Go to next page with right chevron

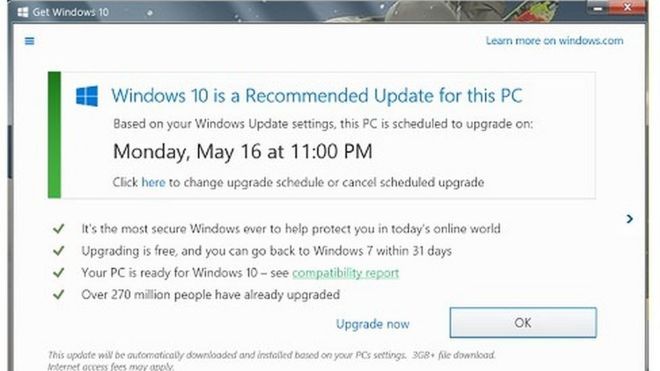(629, 219)
